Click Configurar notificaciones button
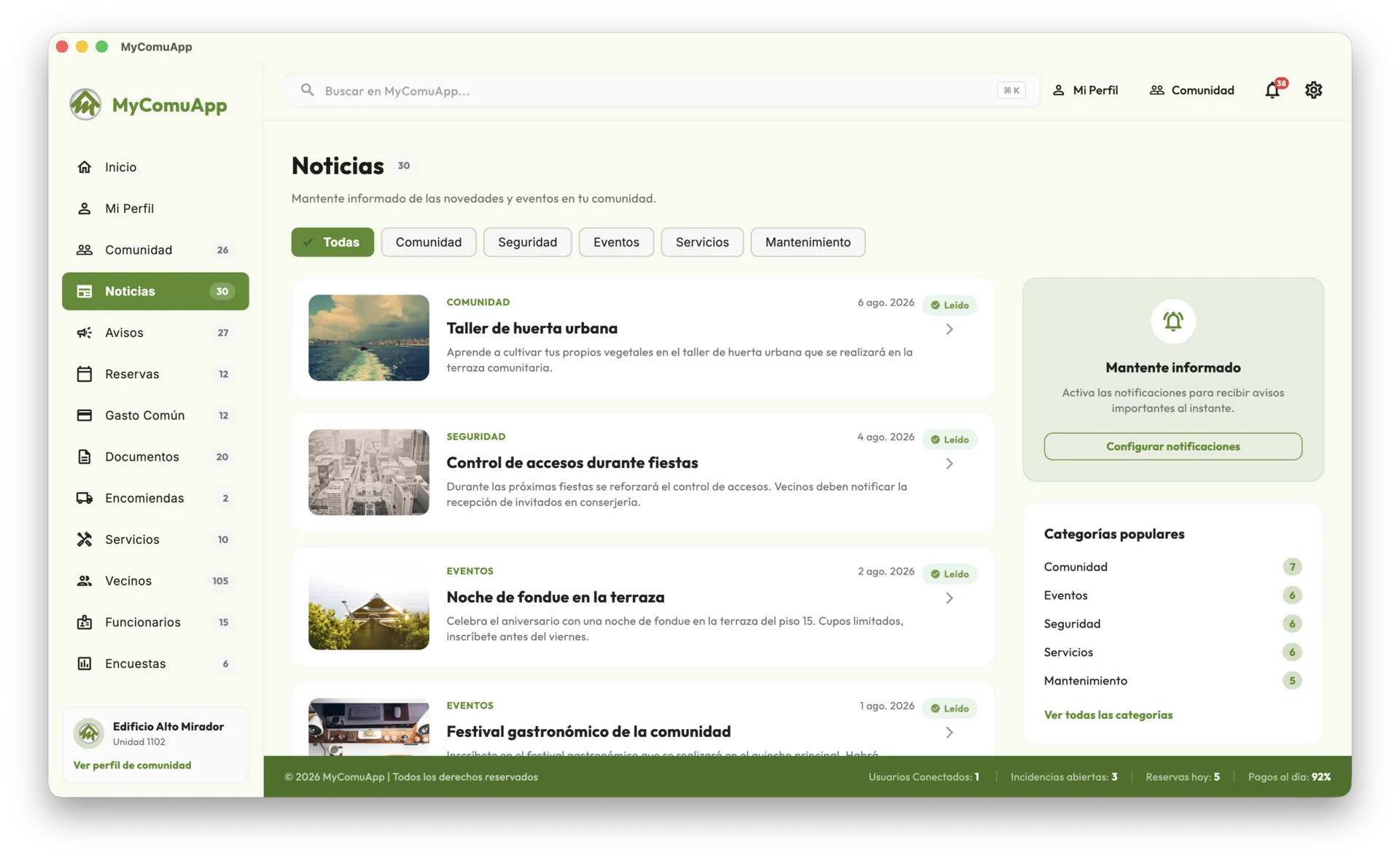This screenshot has width=1400, height=861. [x=1172, y=446]
